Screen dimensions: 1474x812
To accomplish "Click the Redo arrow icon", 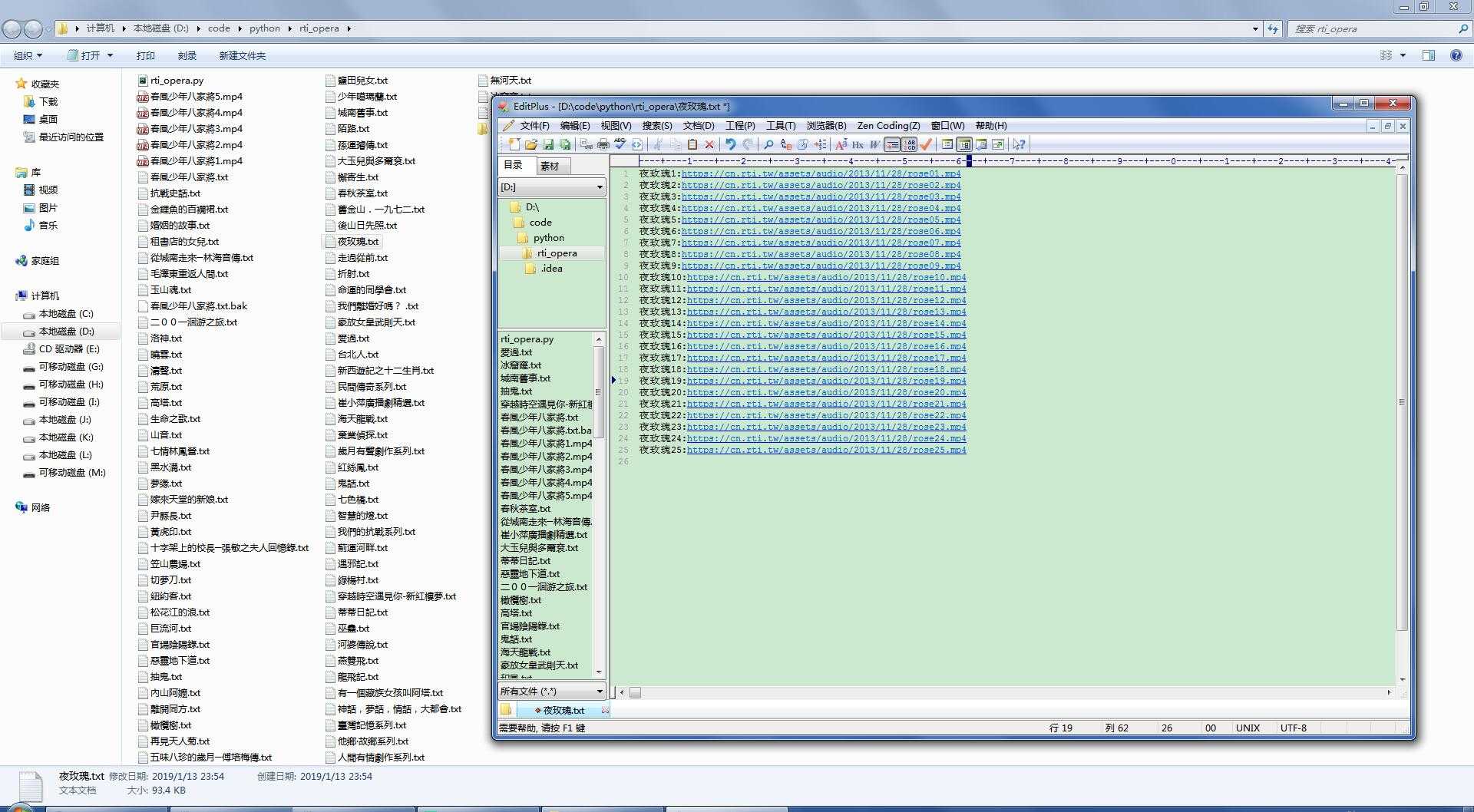I will pyautogui.click(x=748, y=144).
